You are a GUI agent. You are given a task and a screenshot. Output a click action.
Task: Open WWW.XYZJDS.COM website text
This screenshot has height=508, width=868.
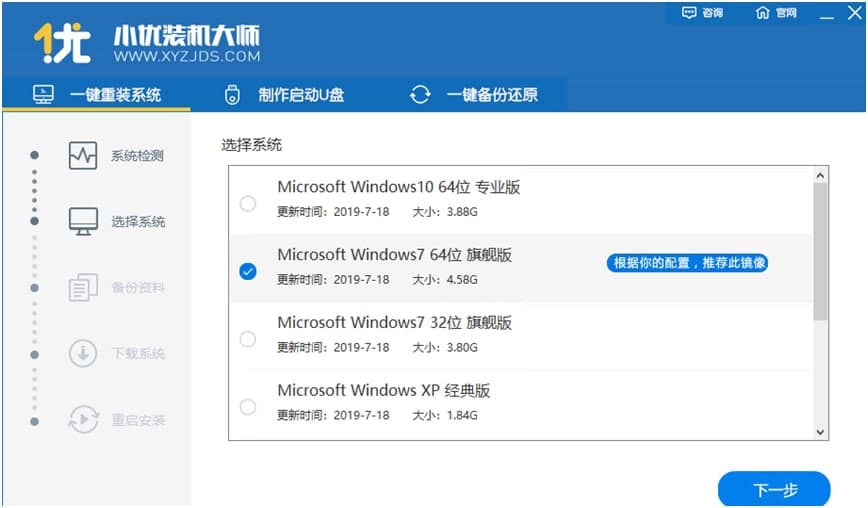(187, 56)
